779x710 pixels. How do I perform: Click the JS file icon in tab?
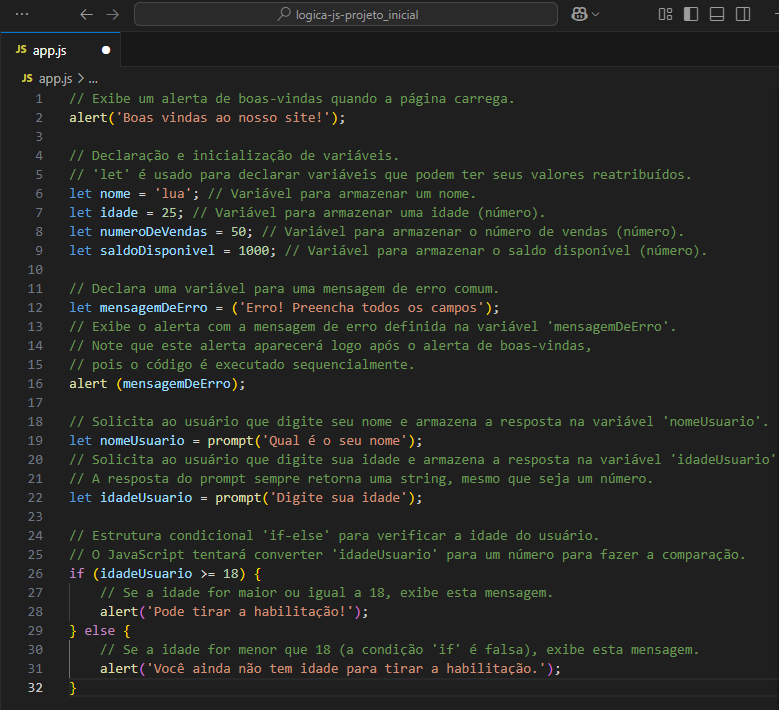pyautogui.click(x=21, y=49)
